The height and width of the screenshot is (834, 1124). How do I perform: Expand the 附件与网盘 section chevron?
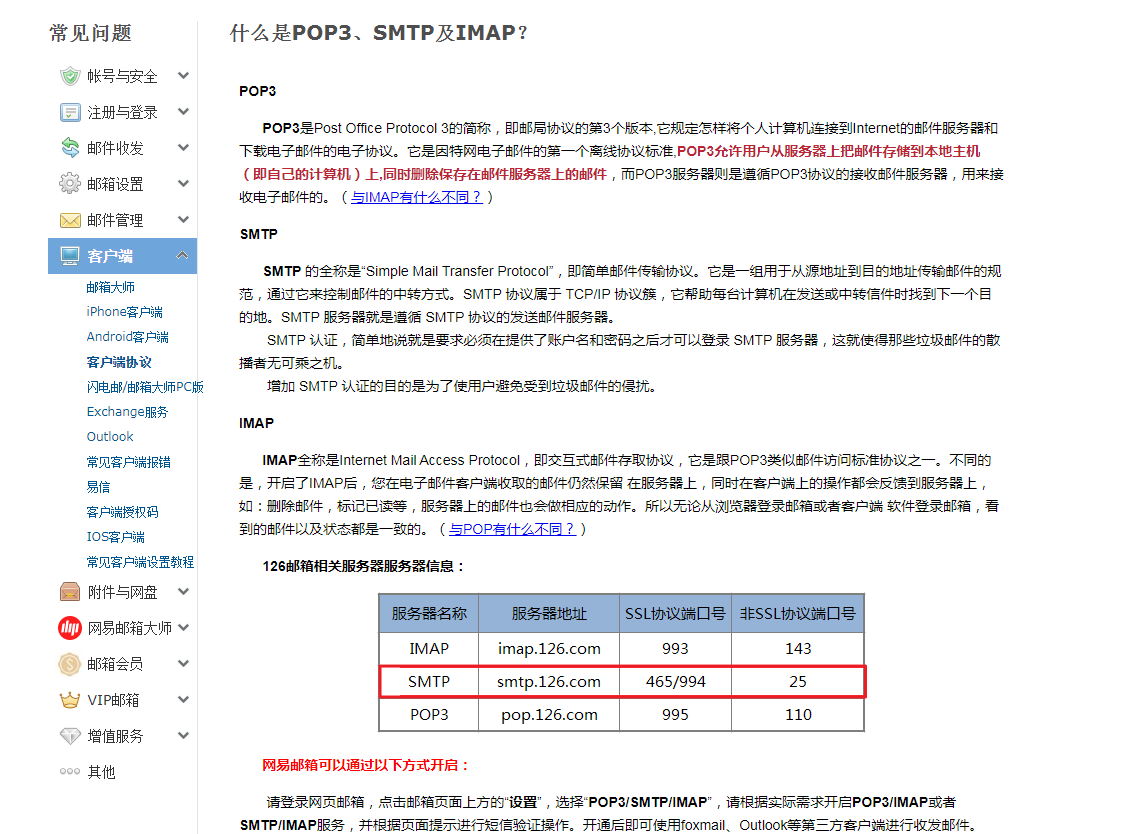[x=184, y=592]
